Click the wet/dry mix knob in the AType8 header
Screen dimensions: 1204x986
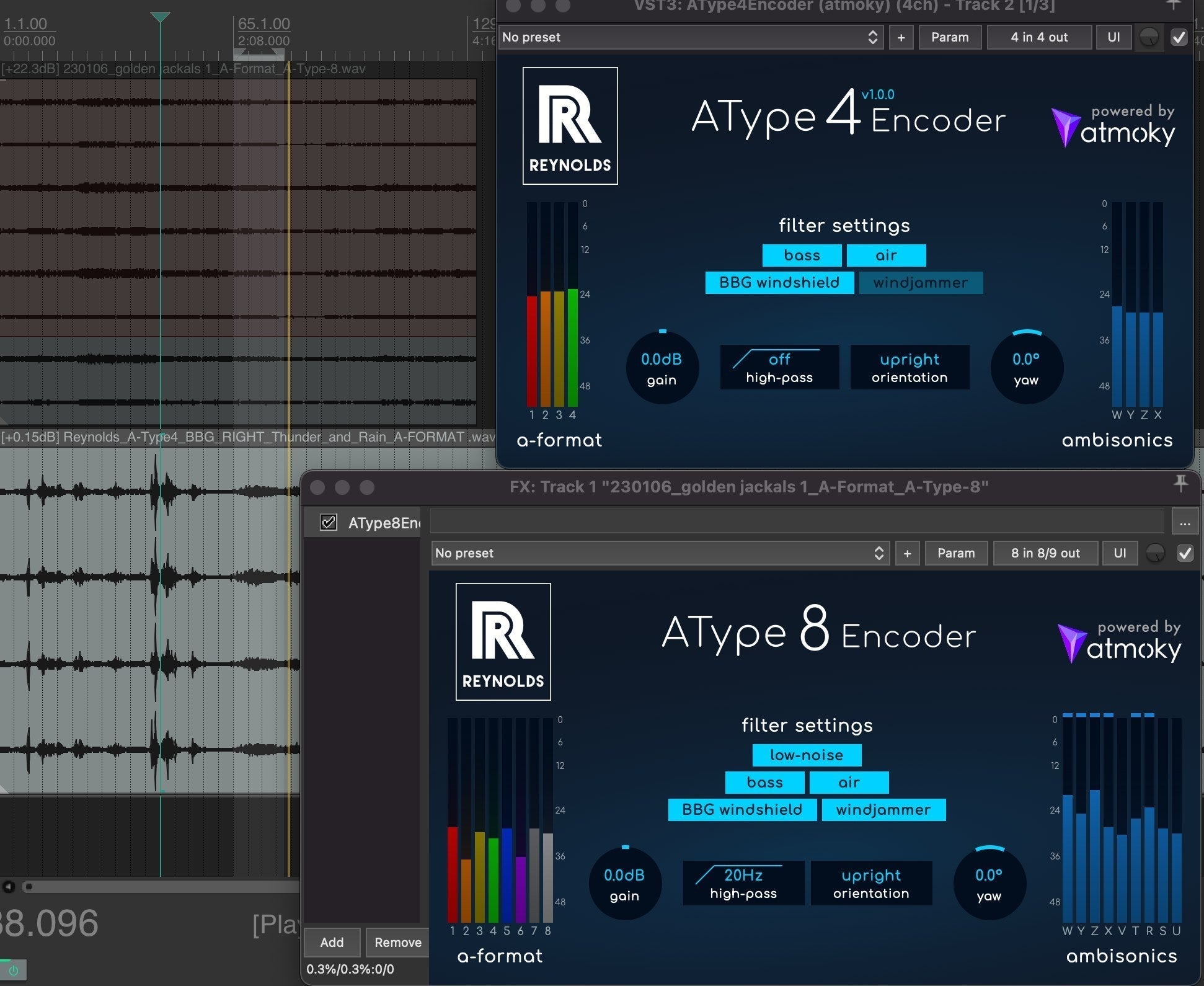coord(1155,553)
